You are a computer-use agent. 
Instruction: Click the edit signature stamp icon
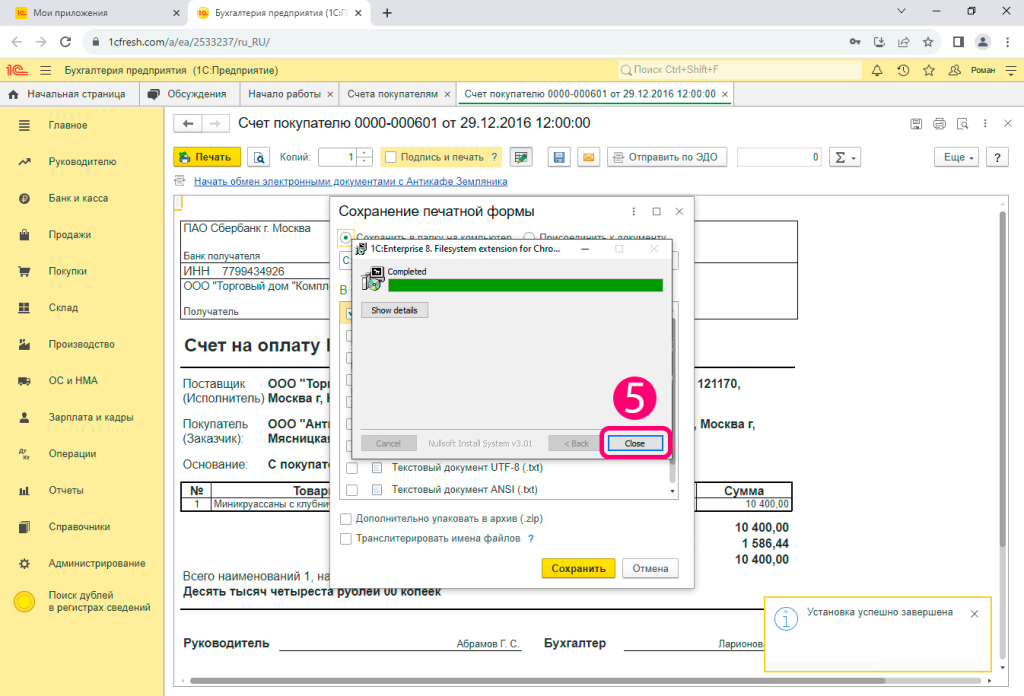coord(520,157)
